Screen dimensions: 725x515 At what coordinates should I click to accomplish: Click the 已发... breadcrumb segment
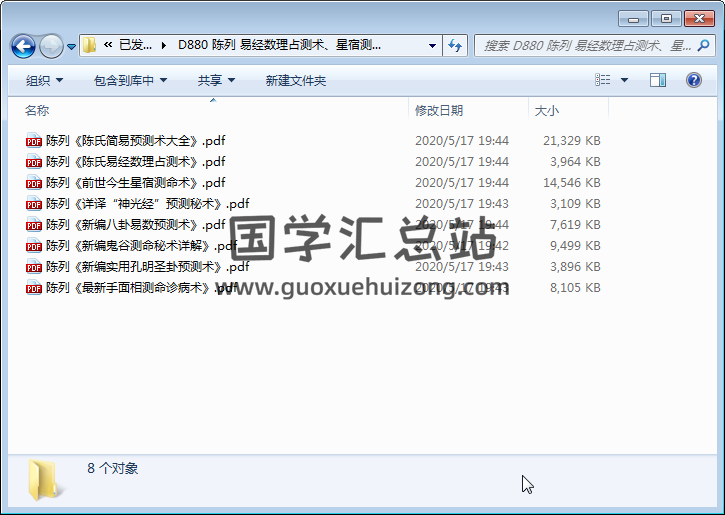coord(135,45)
